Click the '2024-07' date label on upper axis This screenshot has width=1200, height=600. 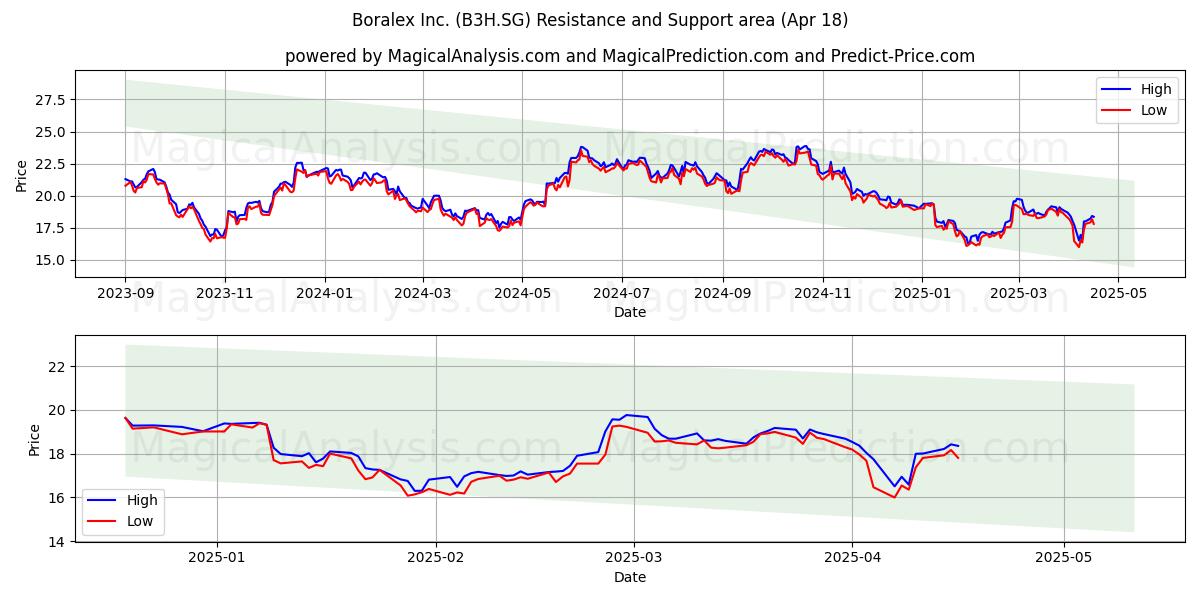click(621, 295)
